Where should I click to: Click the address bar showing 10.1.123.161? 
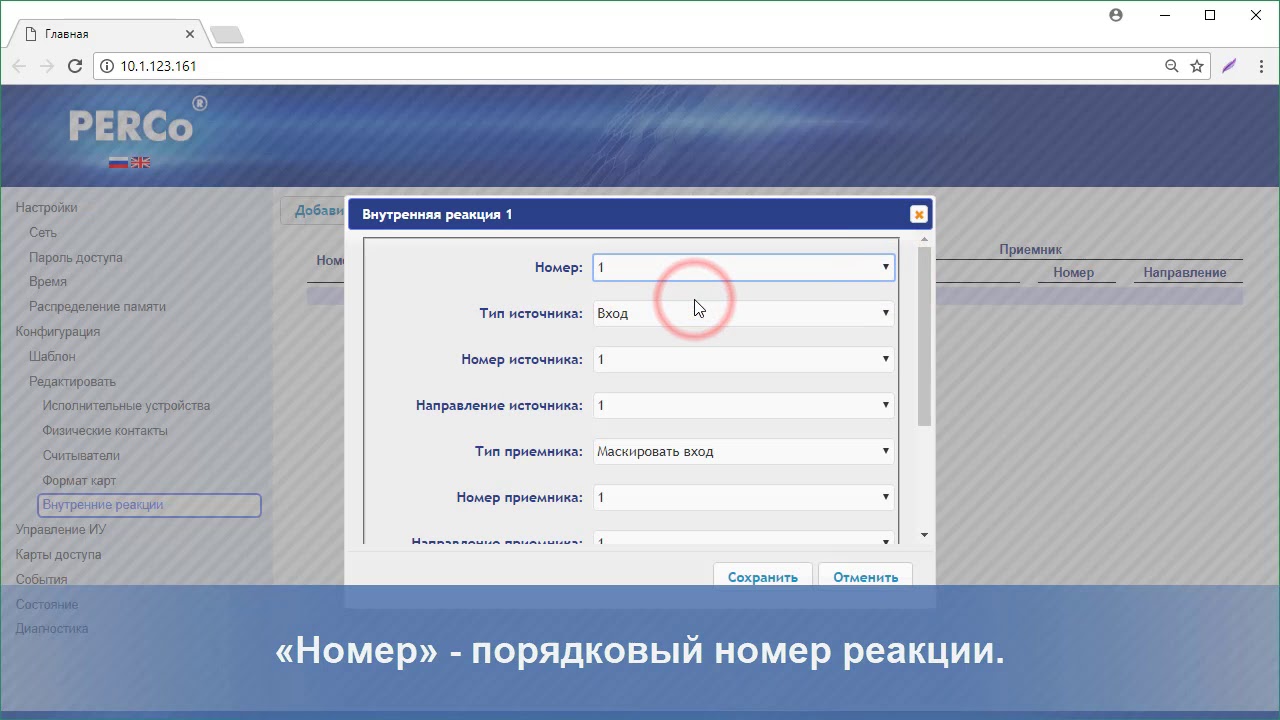tap(630, 66)
